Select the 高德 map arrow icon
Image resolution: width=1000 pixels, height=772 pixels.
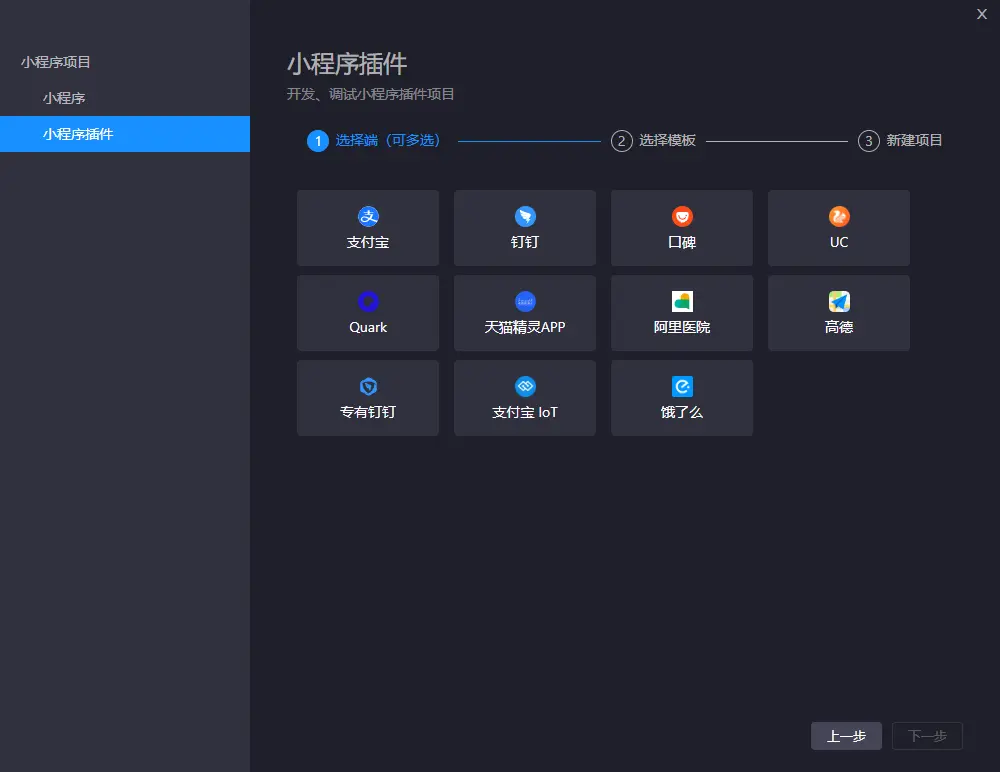[839, 301]
